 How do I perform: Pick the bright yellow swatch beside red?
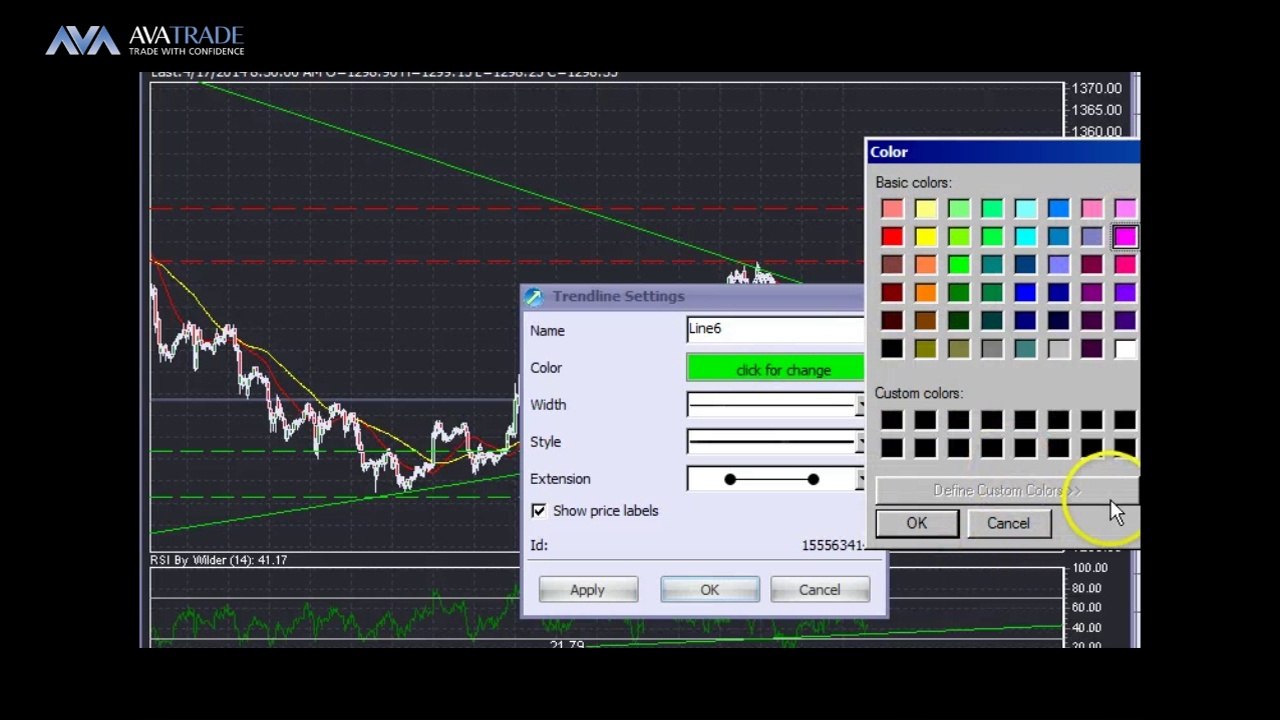[925, 237]
